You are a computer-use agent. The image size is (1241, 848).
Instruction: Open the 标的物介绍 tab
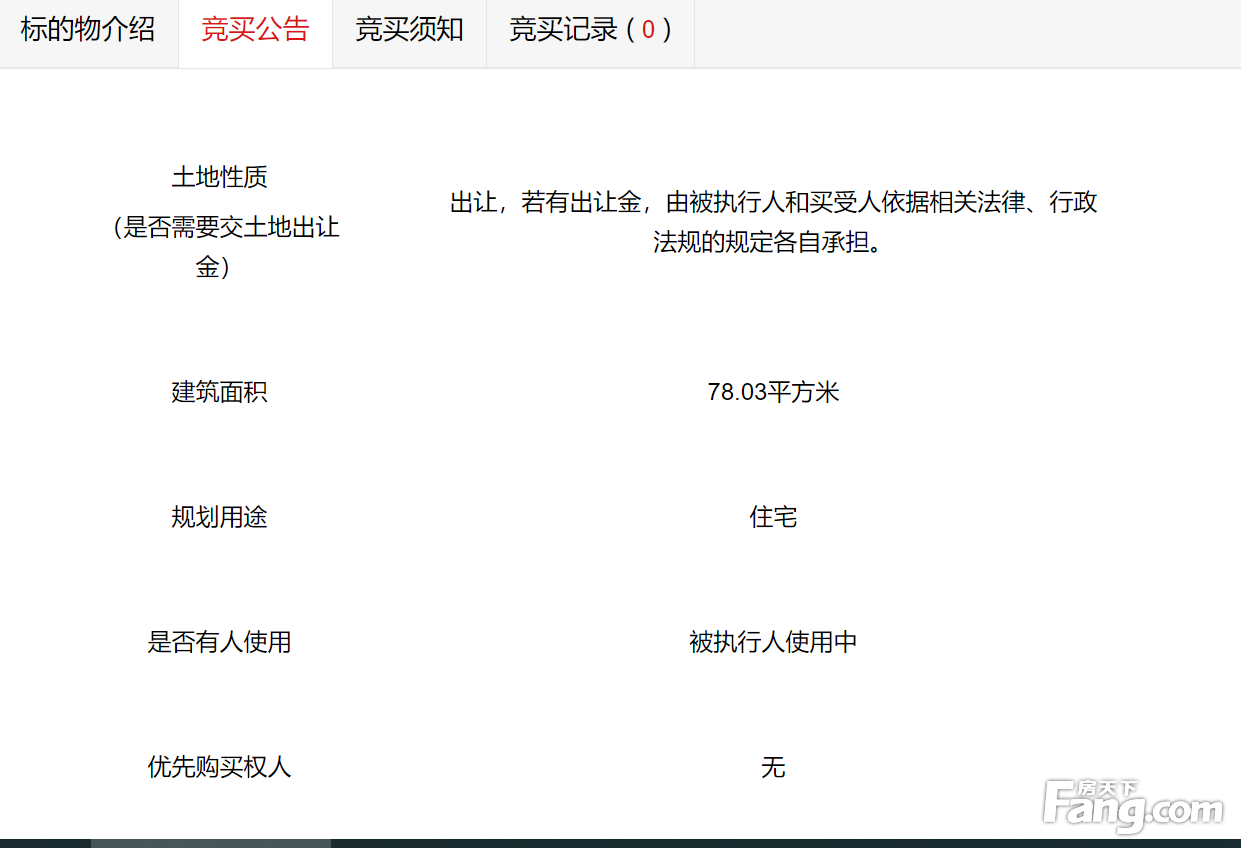pyautogui.click(x=88, y=30)
